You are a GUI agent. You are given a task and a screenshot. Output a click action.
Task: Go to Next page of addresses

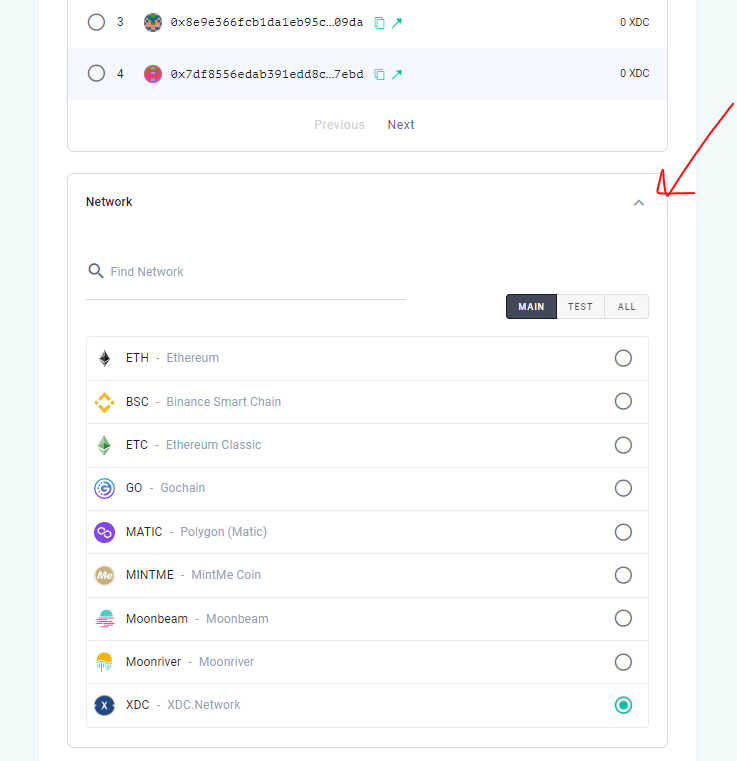[401, 125]
